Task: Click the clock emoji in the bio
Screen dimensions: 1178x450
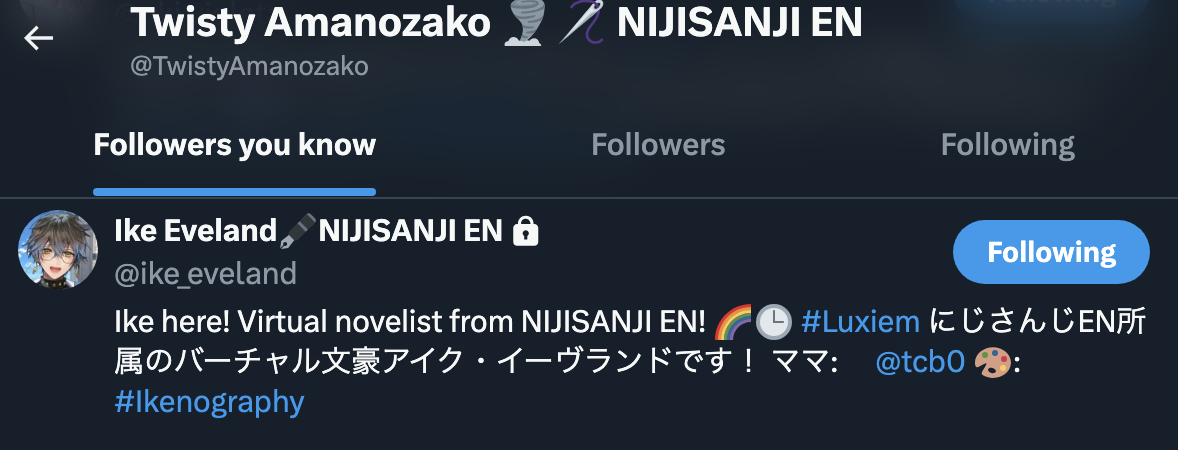Action: [773, 322]
